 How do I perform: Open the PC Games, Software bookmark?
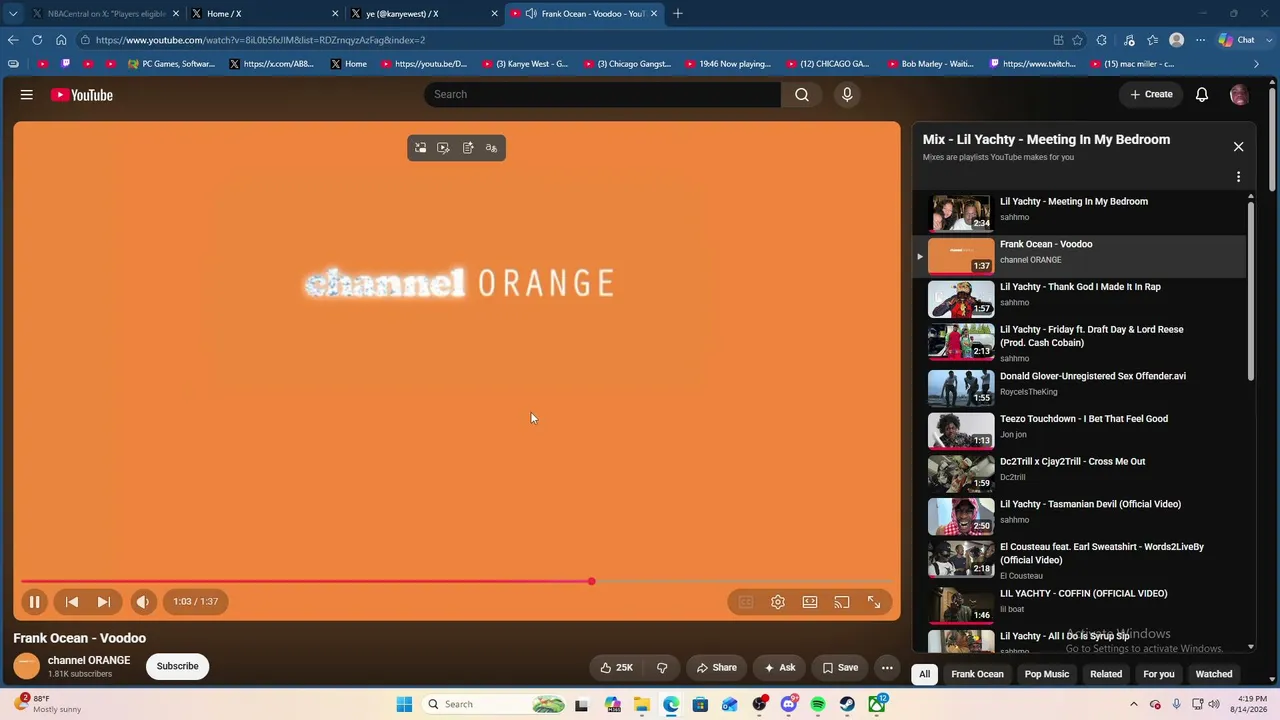171,64
